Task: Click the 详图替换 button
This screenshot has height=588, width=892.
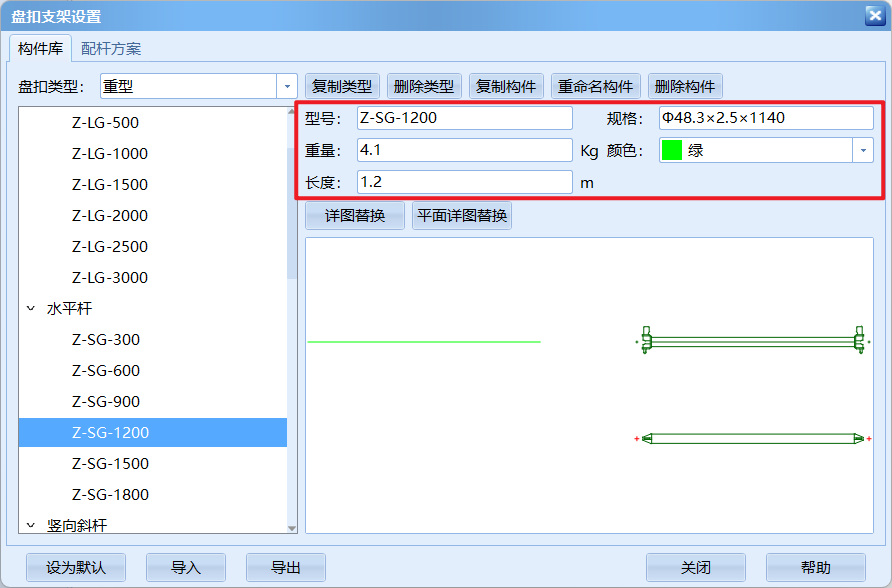Action: click(x=355, y=216)
